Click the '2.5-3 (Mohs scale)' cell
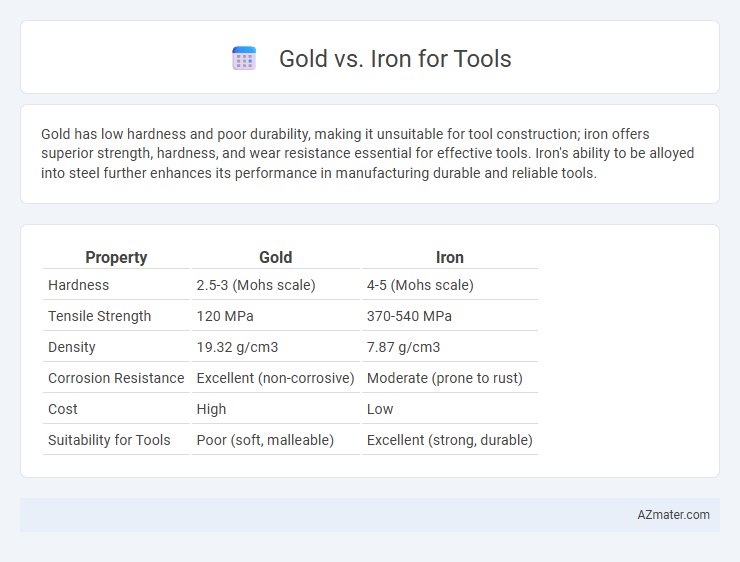The height and width of the screenshot is (562, 740). pos(256,285)
